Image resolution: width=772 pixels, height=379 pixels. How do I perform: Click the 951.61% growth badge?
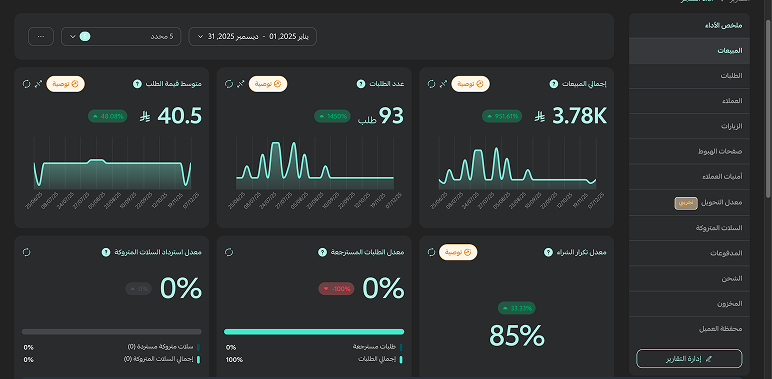[x=502, y=117]
